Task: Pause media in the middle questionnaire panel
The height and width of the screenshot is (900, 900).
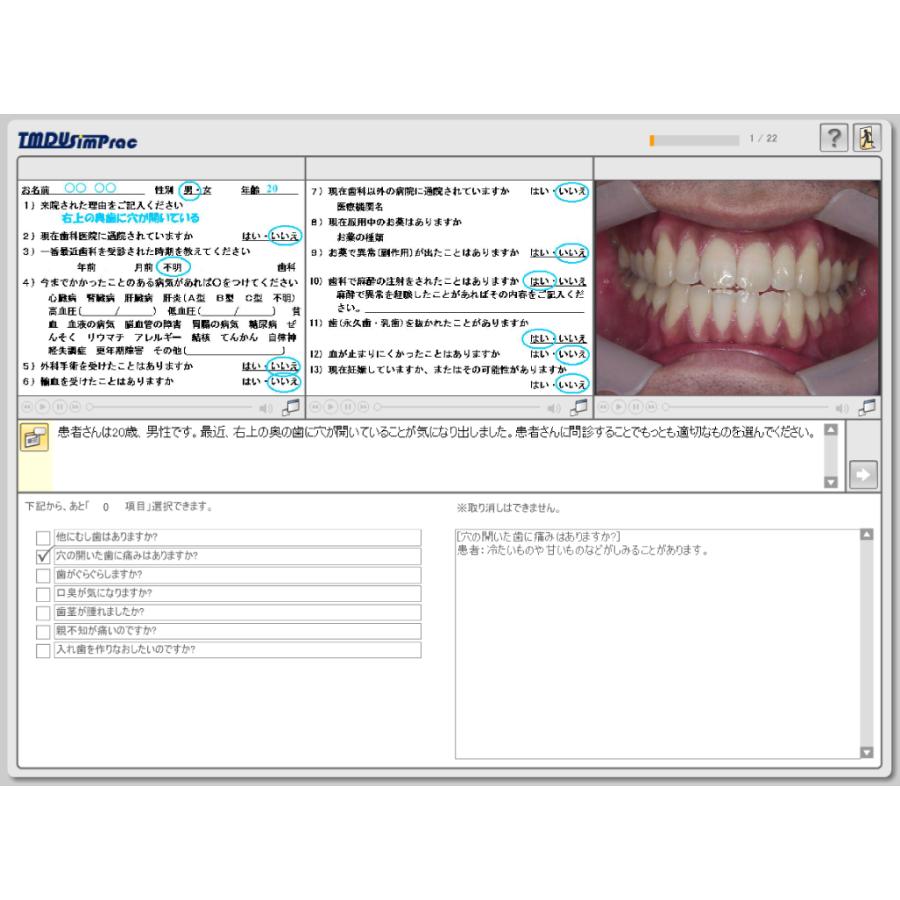Action: coord(347,407)
